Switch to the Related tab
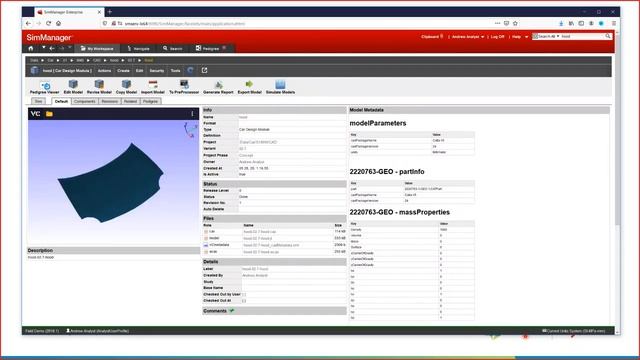 click(131, 101)
